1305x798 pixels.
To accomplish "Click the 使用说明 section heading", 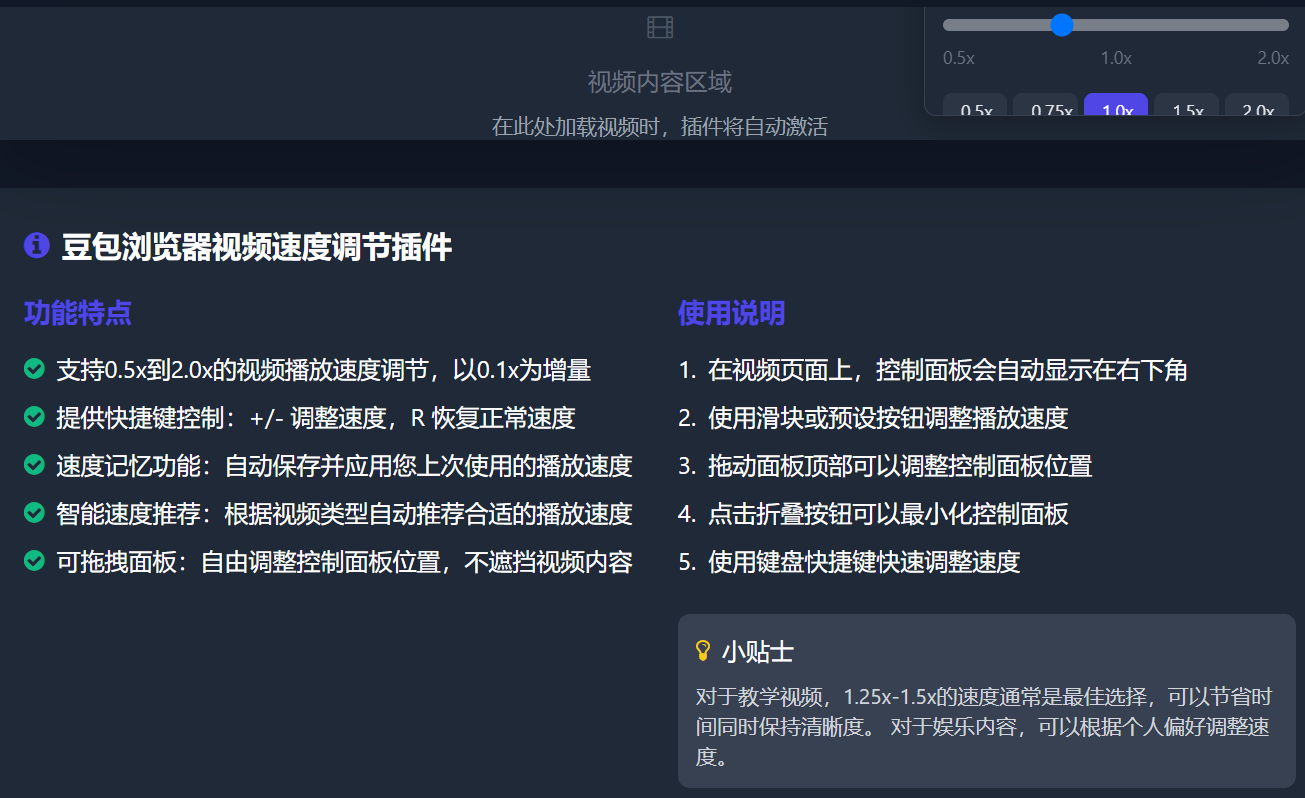I will click(x=731, y=313).
